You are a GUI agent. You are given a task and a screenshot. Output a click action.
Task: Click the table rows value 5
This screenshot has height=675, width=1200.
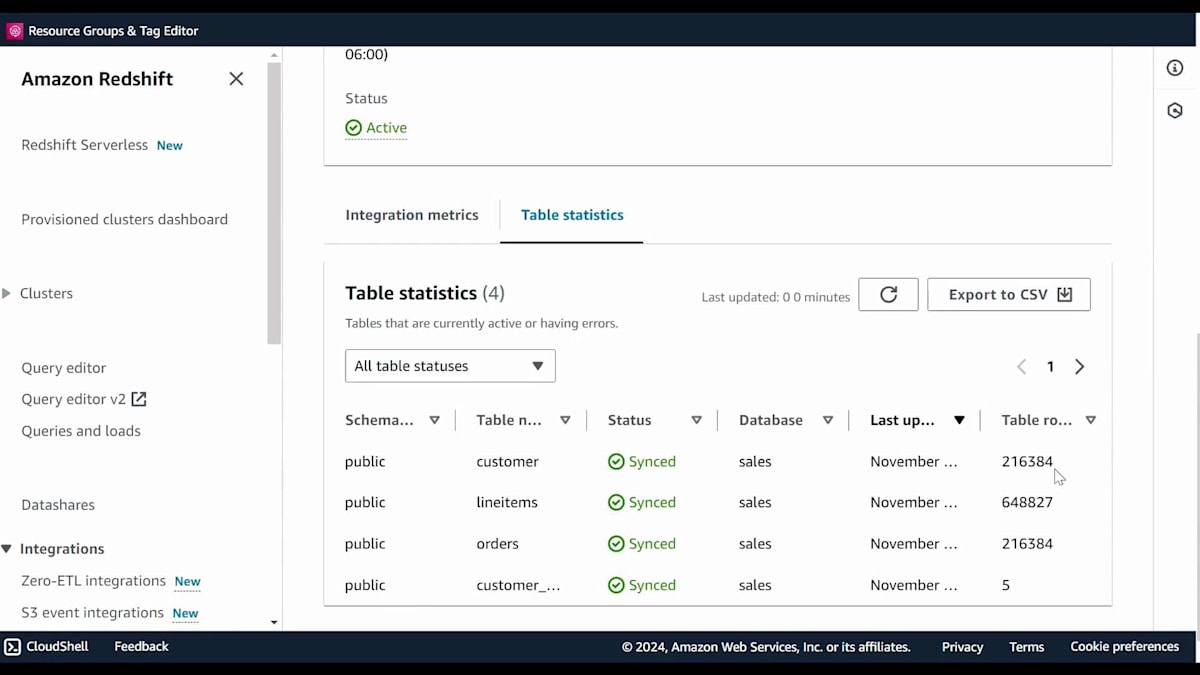click(x=1006, y=585)
